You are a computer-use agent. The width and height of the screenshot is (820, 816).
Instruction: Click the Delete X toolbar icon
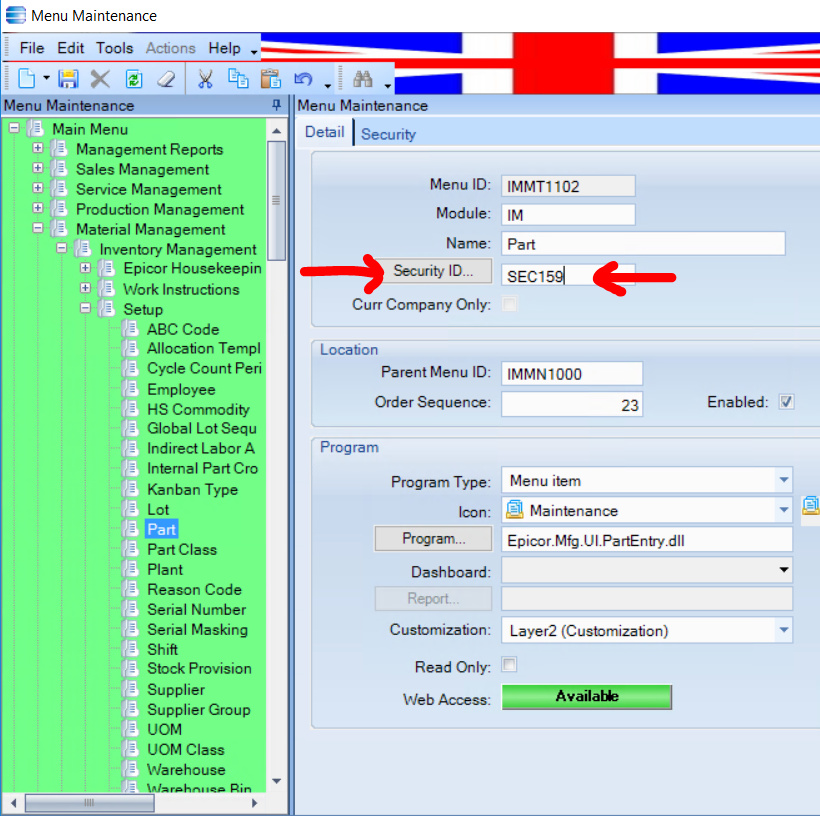click(100, 79)
